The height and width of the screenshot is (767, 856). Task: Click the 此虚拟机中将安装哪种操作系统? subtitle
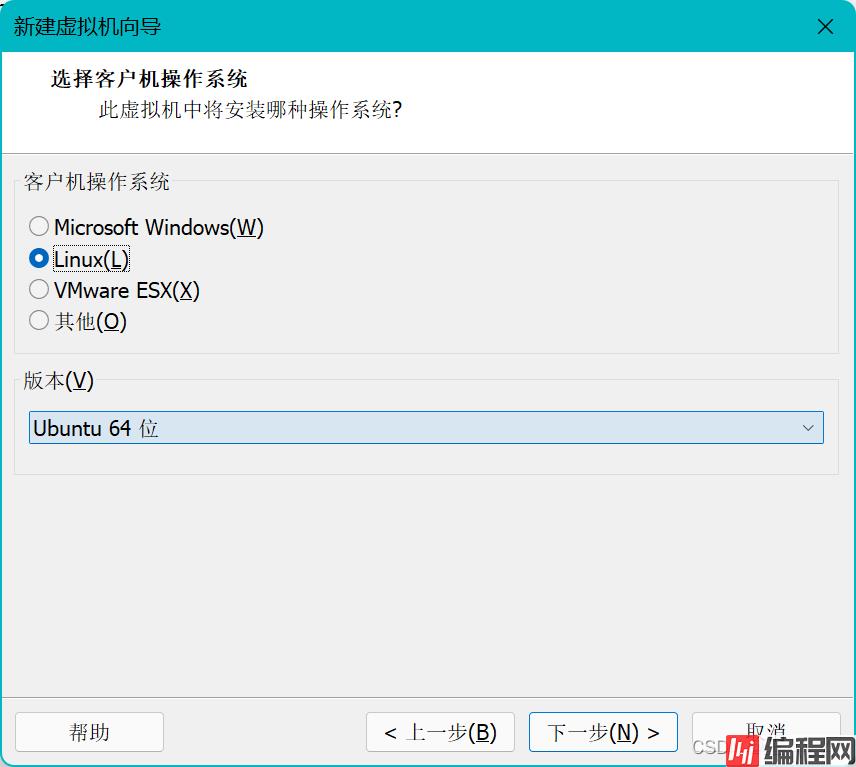250,109
